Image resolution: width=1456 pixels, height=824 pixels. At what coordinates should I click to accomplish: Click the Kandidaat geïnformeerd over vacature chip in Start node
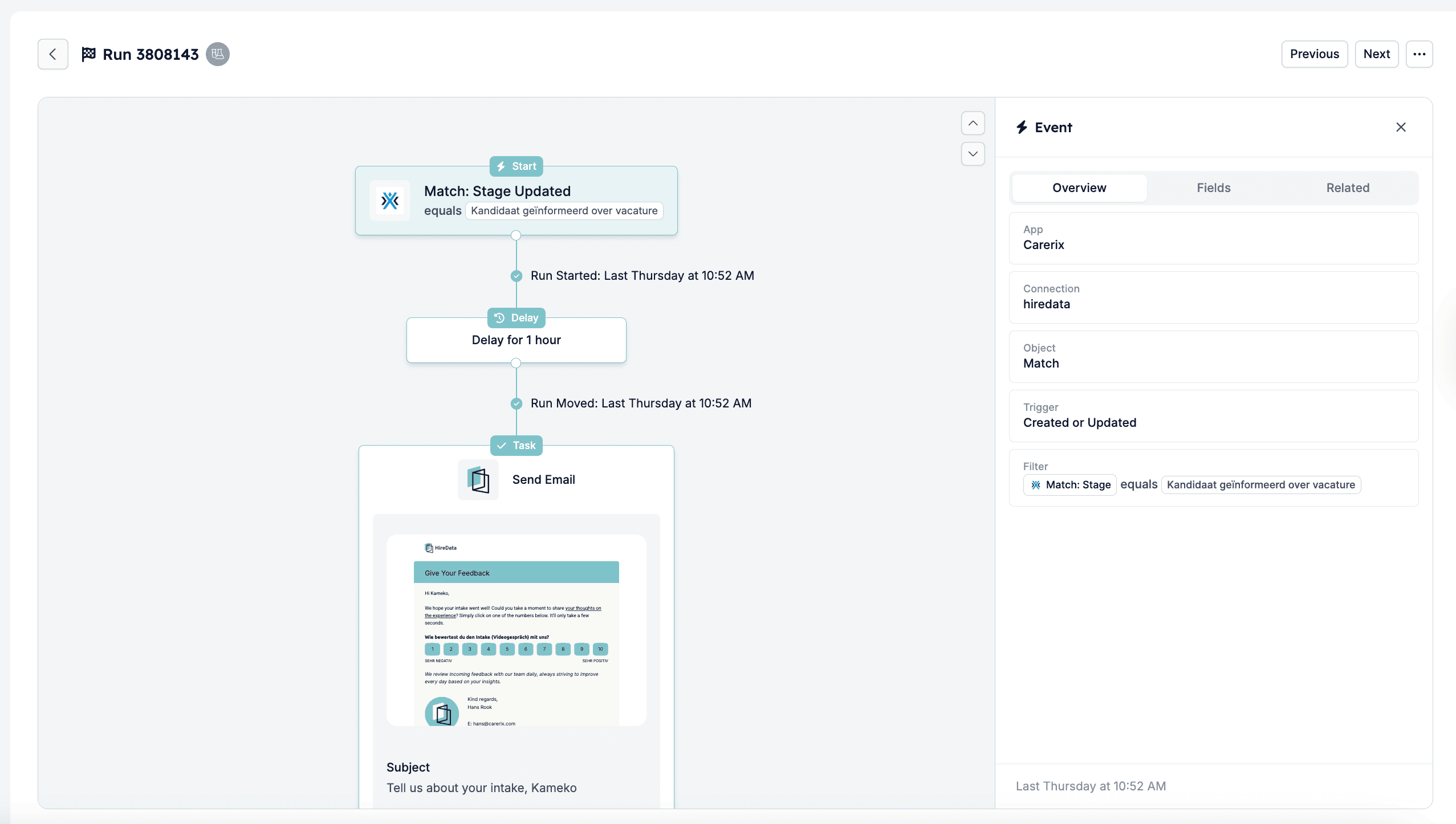point(564,211)
